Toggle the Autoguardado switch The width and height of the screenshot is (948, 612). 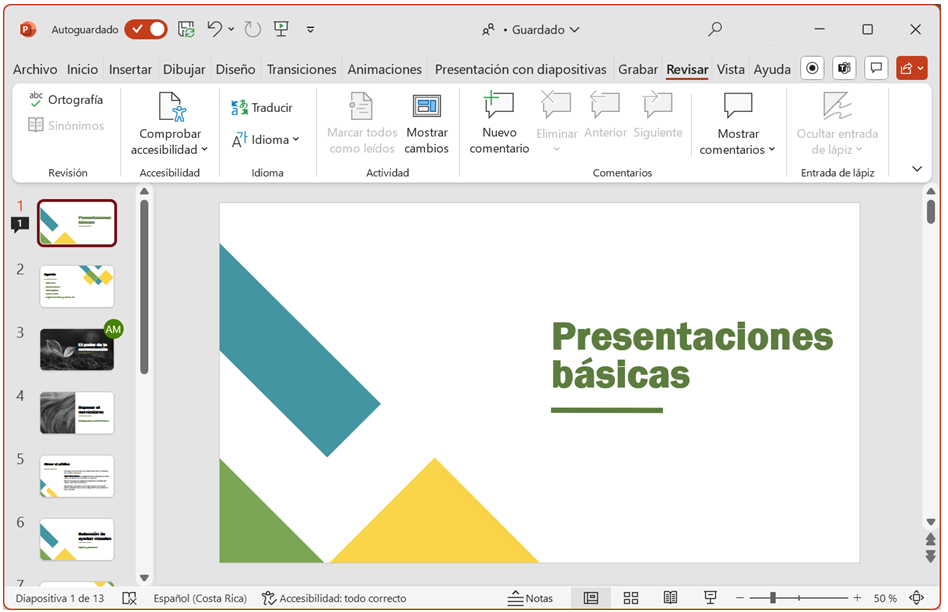(x=146, y=30)
